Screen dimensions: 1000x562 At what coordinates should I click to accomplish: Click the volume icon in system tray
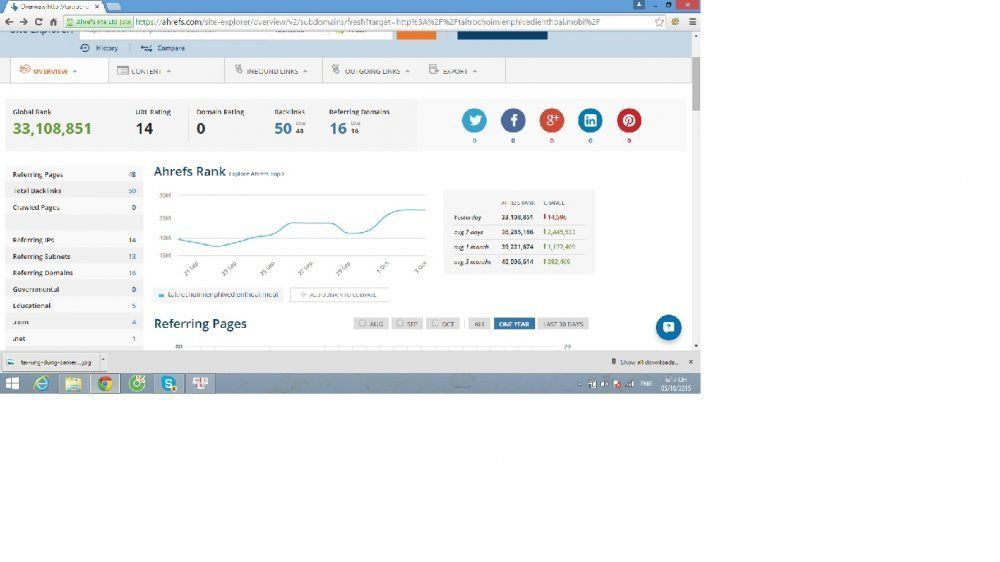(x=604, y=384)
